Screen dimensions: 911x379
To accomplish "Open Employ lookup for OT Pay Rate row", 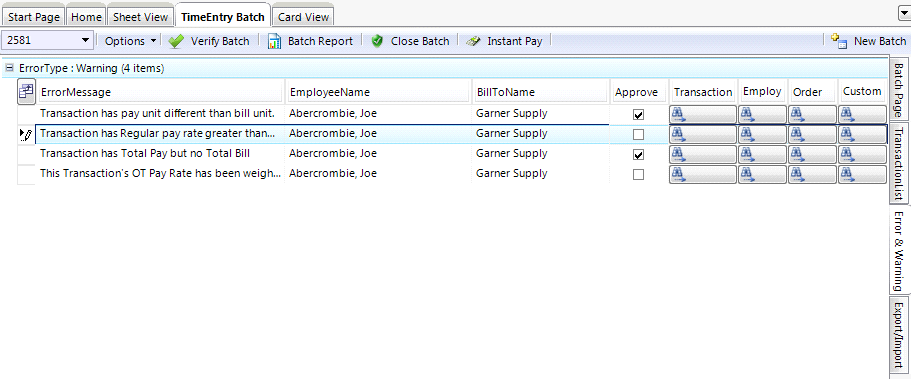I will tap(762, 174).
